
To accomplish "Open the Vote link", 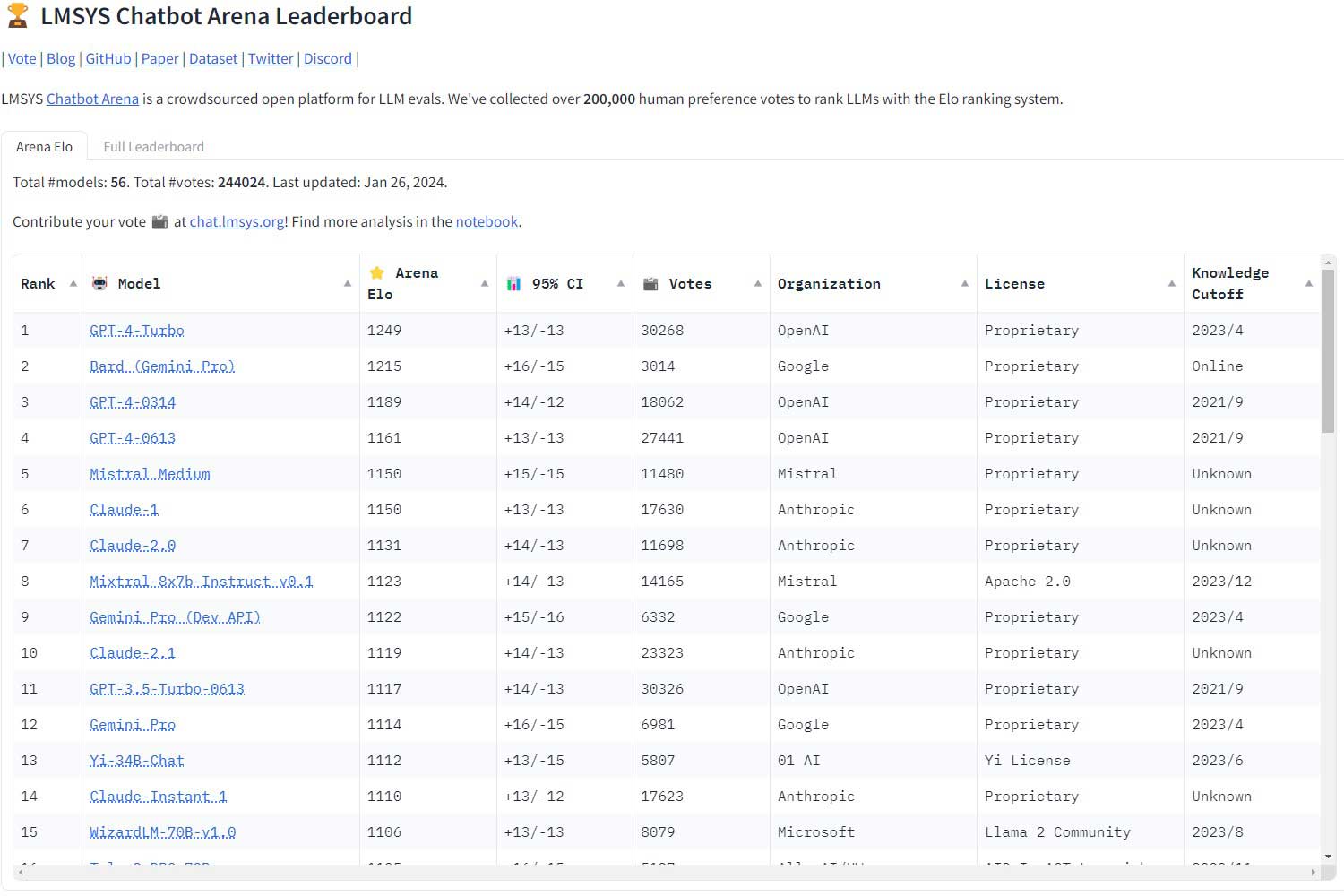I will [22, 58].
